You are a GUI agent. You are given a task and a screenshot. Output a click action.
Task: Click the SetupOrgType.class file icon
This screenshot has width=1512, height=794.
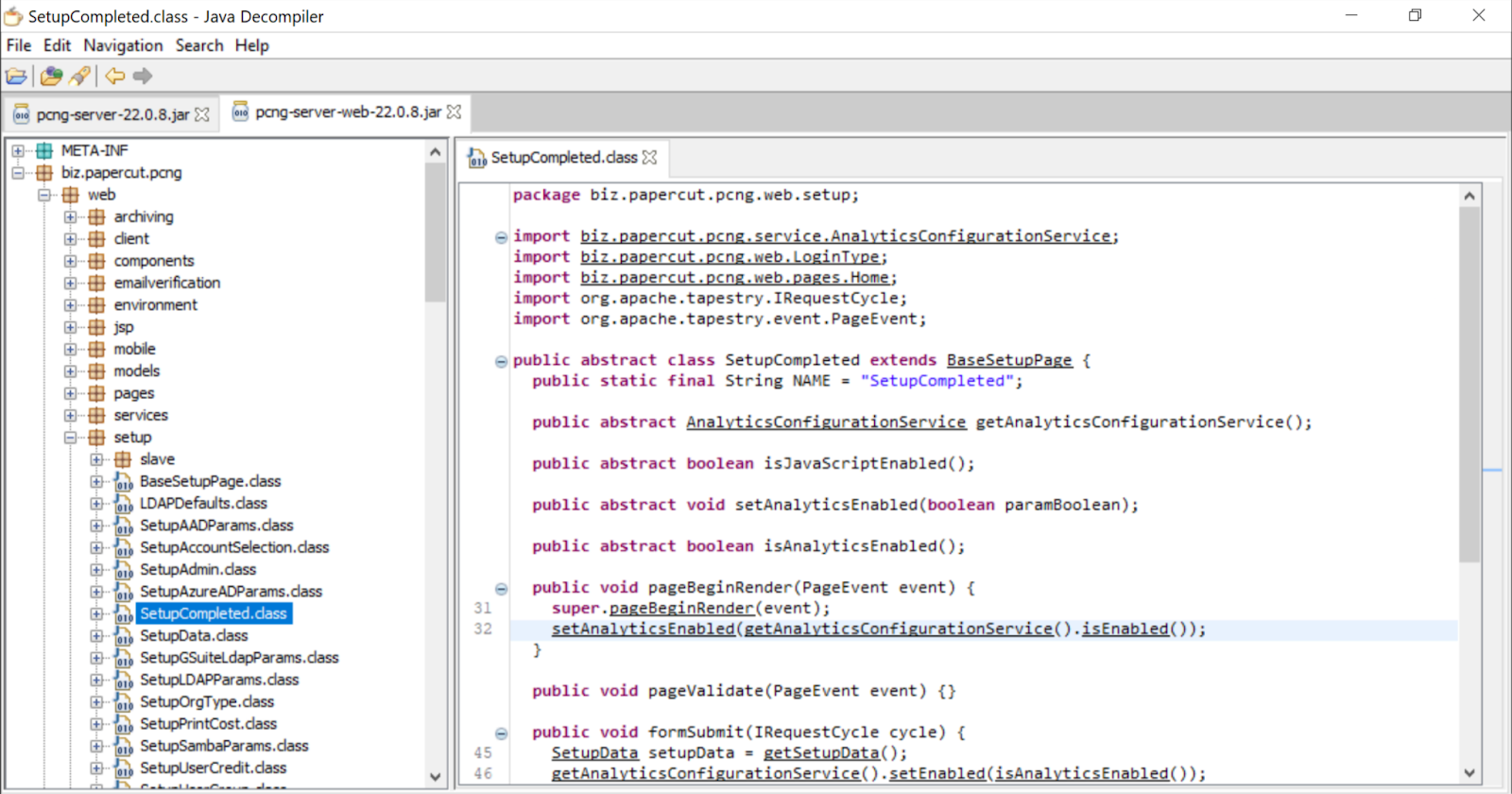[x=123, y=702]
